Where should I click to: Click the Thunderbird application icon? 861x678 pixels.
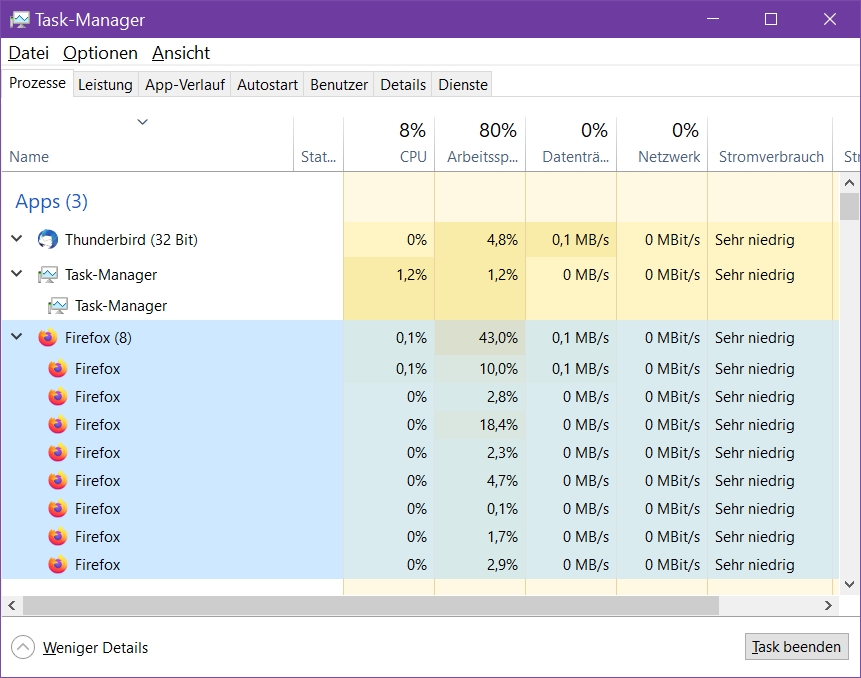[47, 240]
